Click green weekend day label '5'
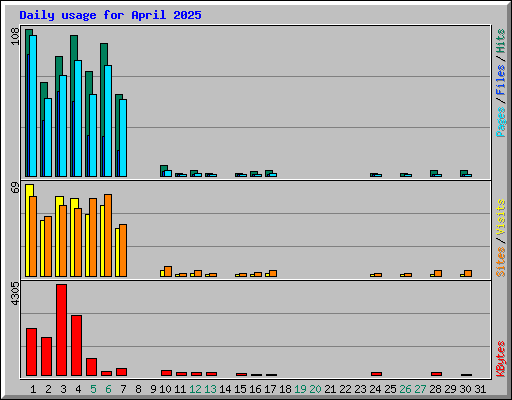 pyautogui.click(x=93, y=389)
